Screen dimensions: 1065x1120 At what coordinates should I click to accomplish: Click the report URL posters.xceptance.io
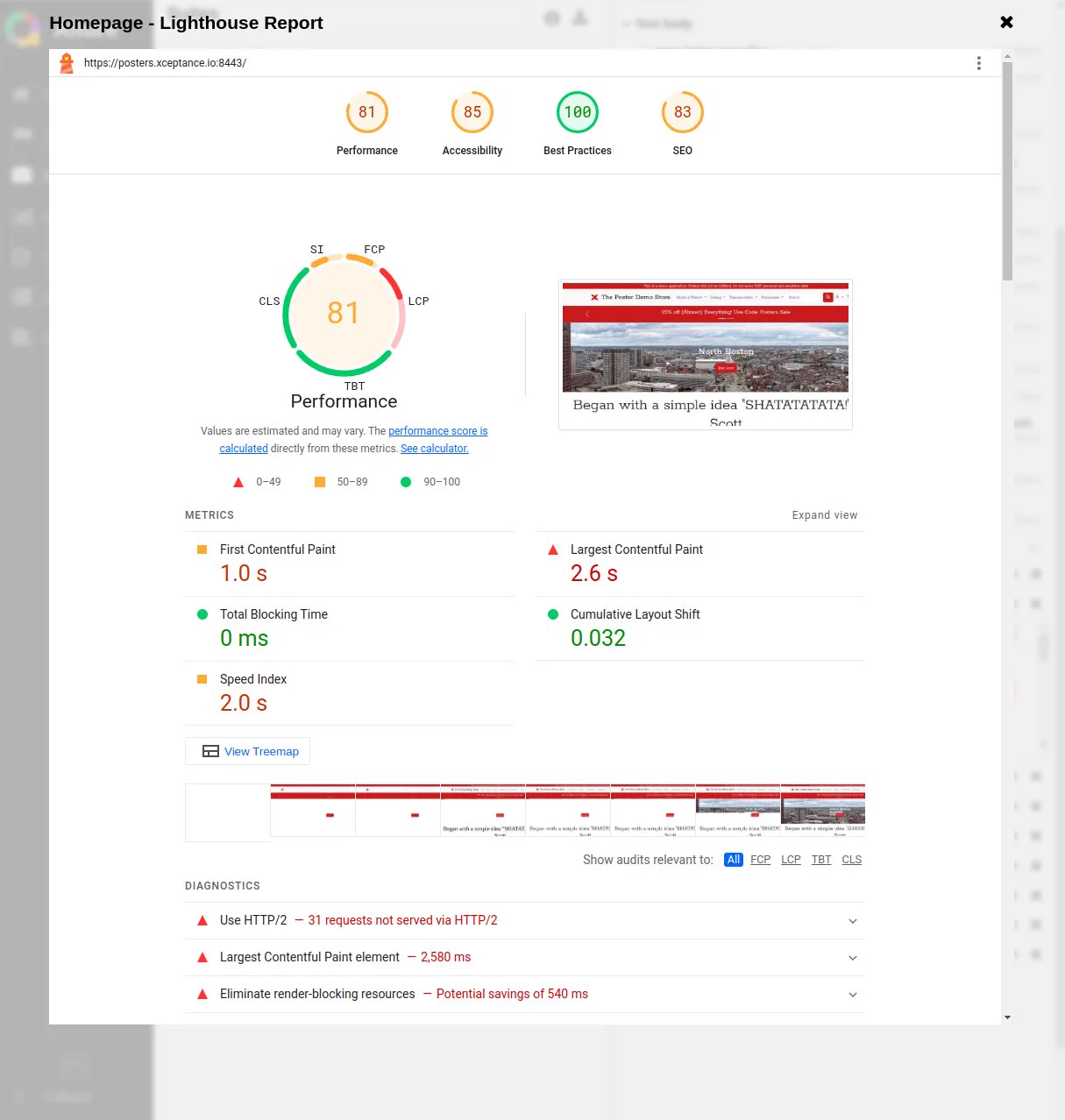pyautogui.click(x=165, y=63)
